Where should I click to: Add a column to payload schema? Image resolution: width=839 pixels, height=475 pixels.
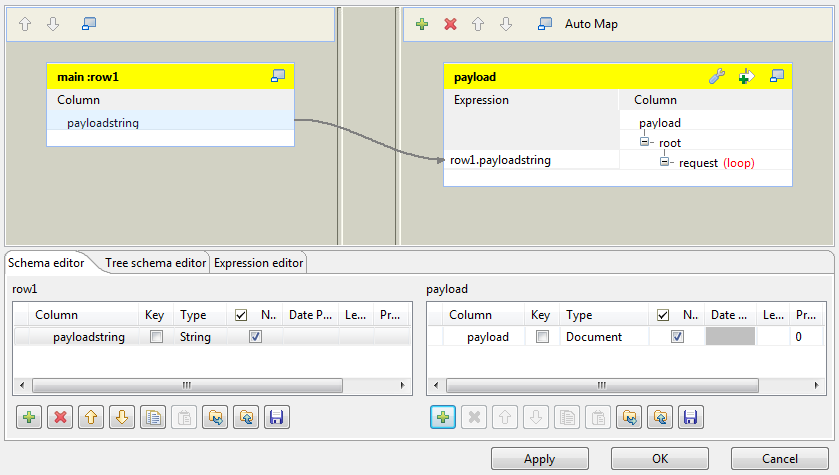(442, 417)
